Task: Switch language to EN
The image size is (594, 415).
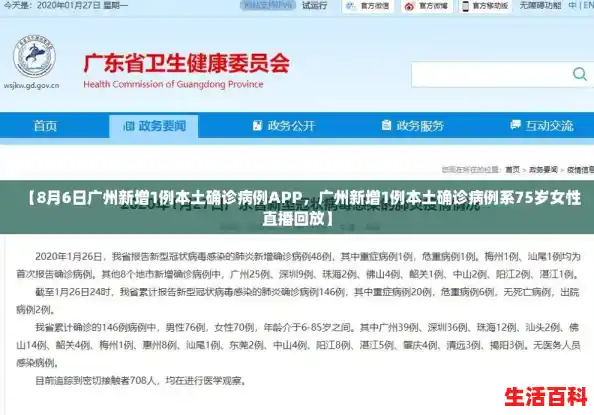Action: click(588, 6)
